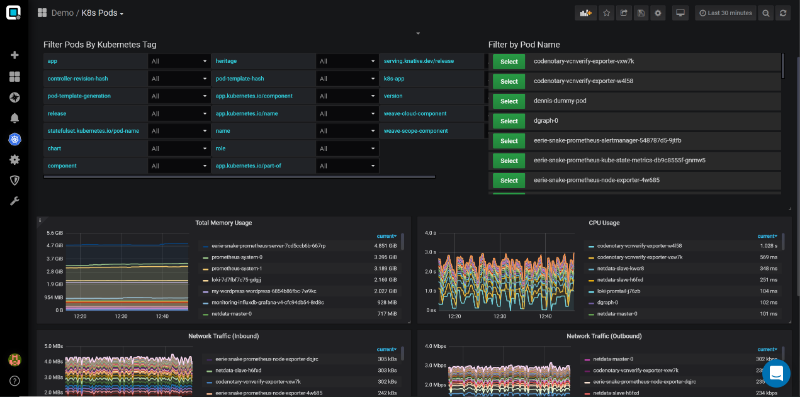800x397 pixels.
Task: Open the Last 30 minutes time picker
Action: pyautogui.click(x=725, y=13)
